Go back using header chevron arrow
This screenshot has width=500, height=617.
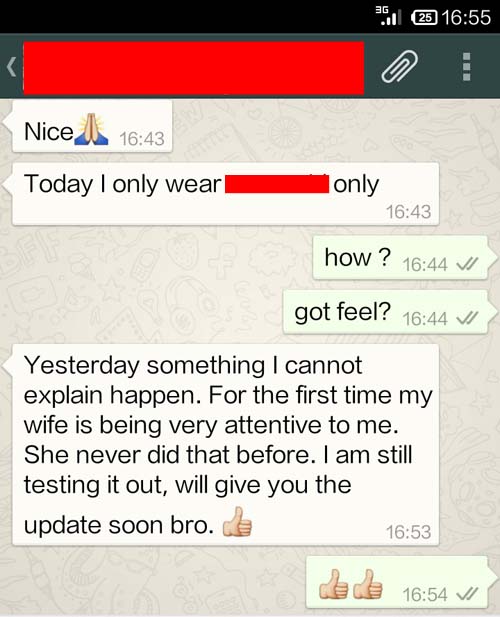pyautogui.click(x=11, y=67)
